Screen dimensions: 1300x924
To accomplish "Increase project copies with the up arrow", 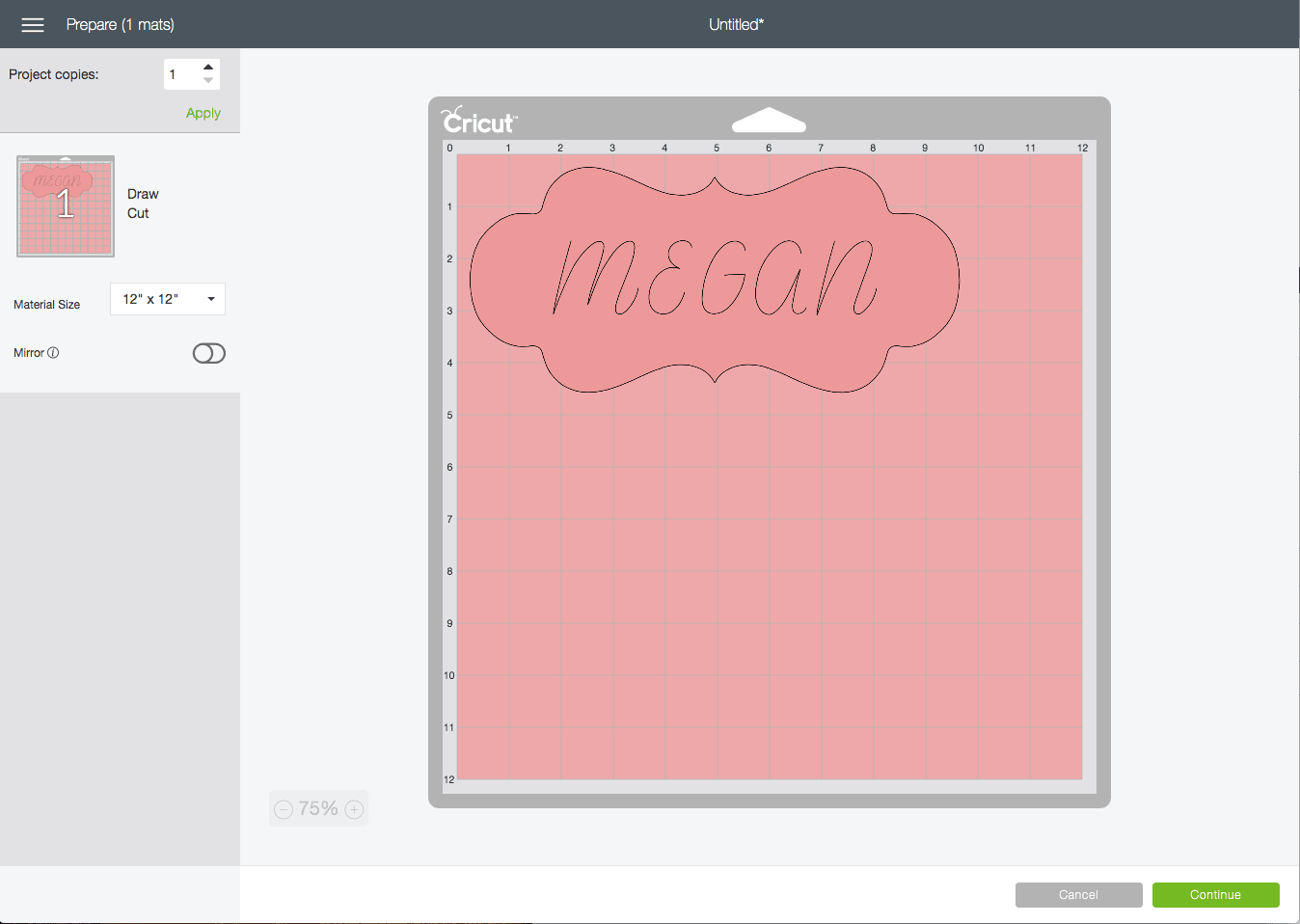I will click(208, 68).
